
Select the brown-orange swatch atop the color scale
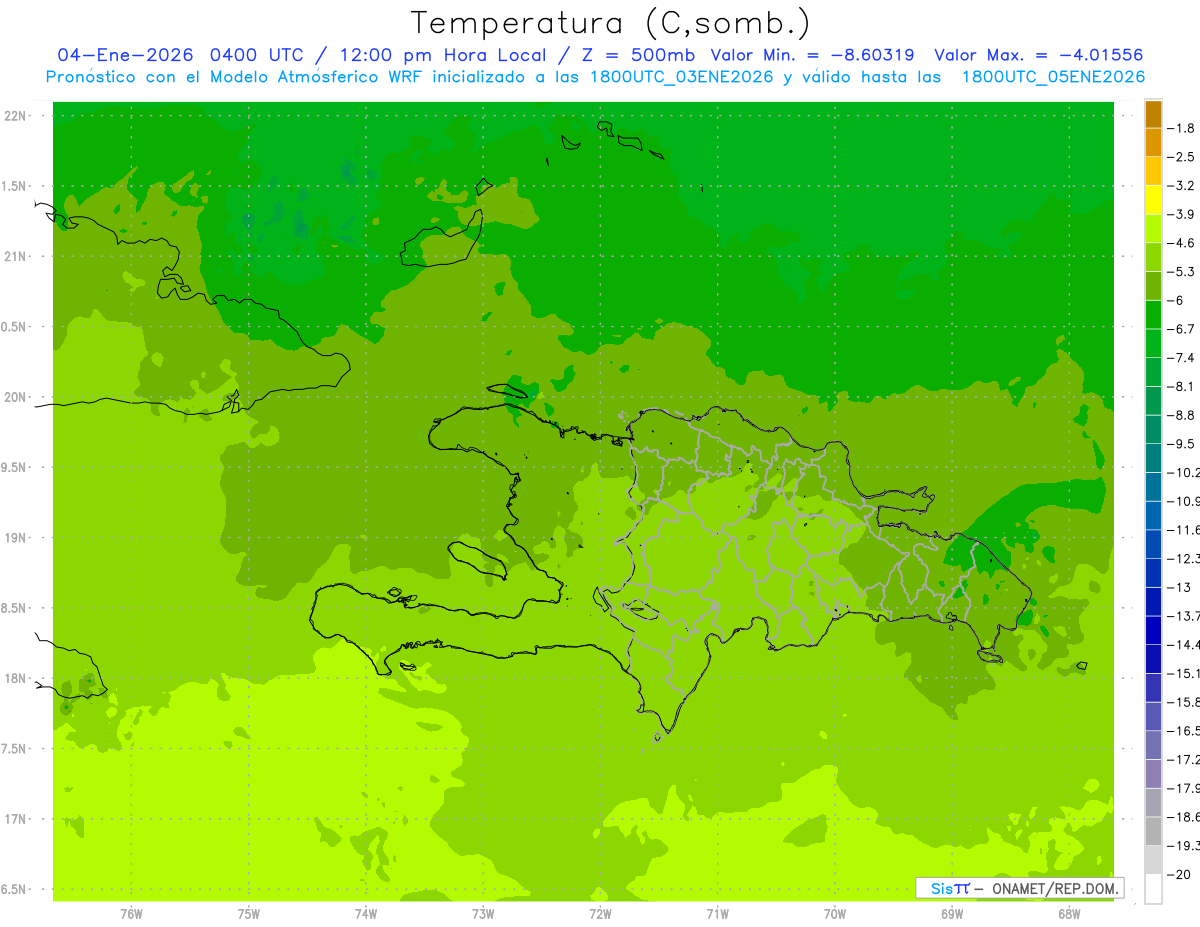1153,114
